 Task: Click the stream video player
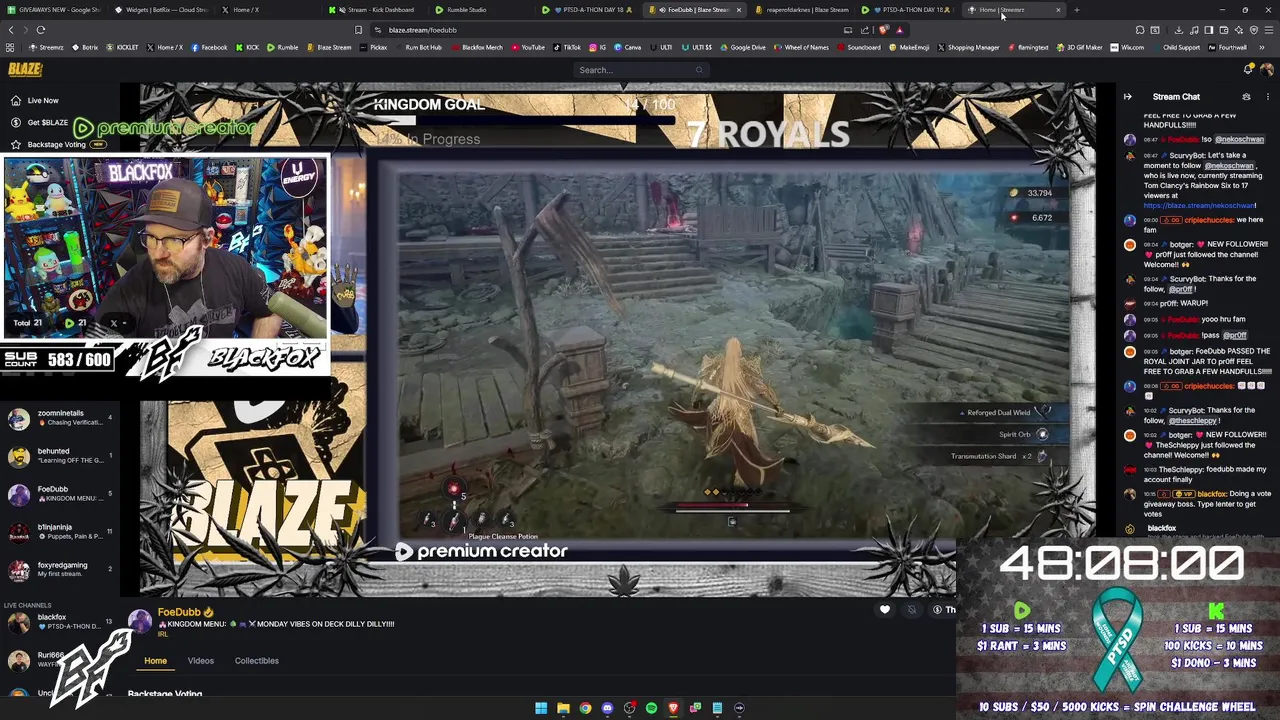[617, 340]
